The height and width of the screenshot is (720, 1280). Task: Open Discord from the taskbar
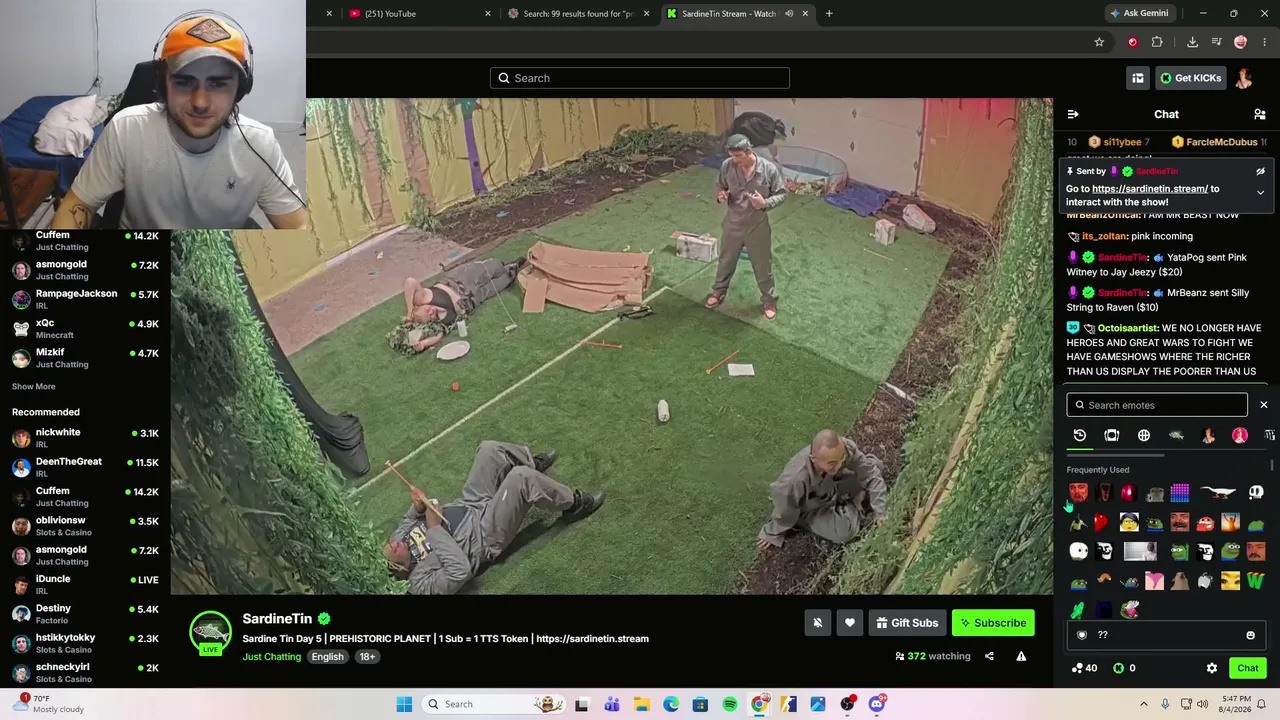pyautogui.click(x=877, y=704)
